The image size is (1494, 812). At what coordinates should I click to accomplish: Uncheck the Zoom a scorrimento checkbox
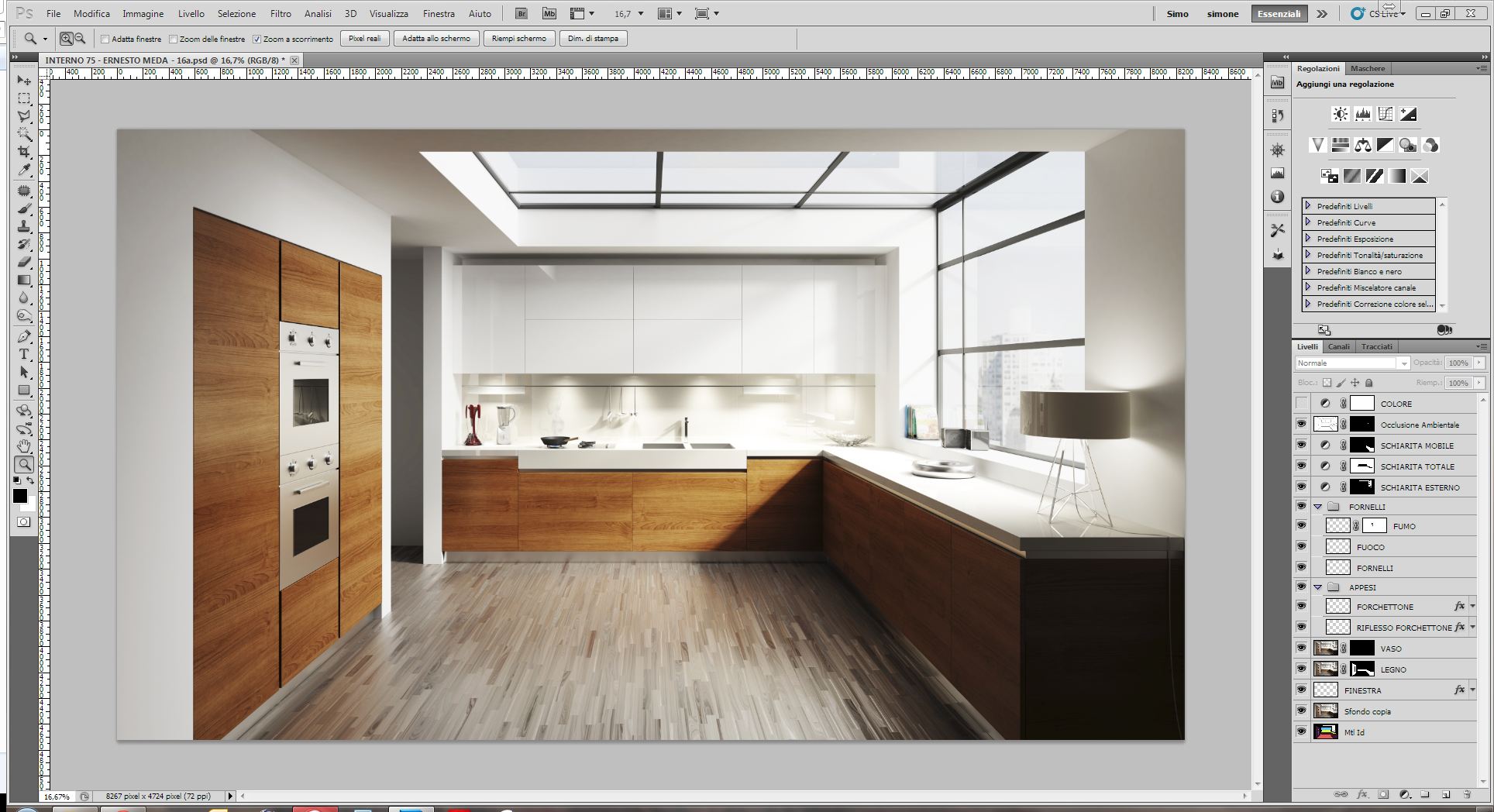(x=257, y=39)
